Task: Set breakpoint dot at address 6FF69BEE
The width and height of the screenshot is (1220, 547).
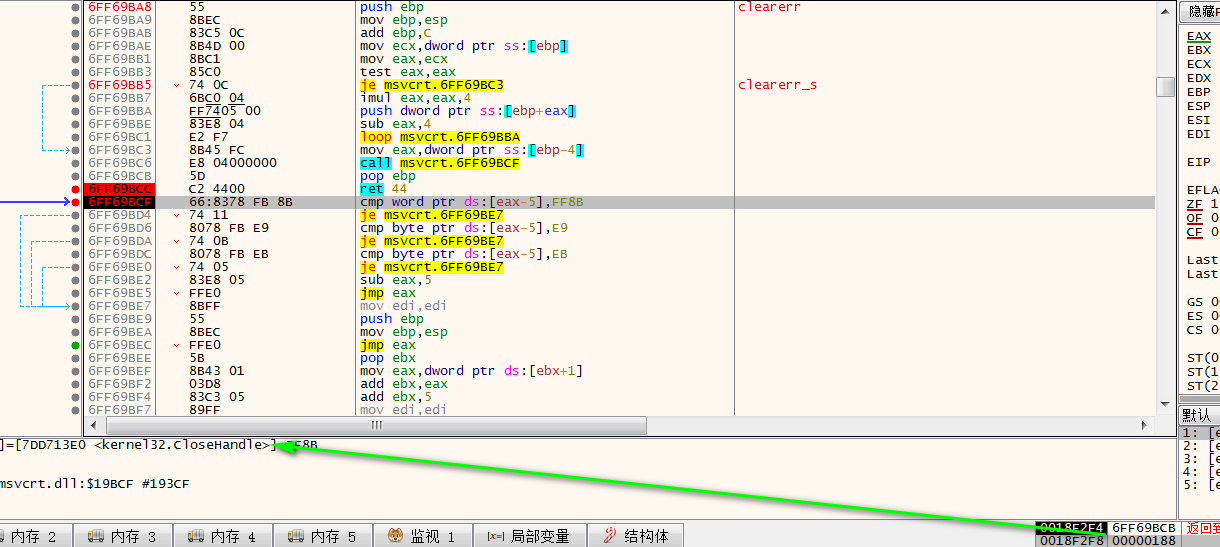Action: [x=76, y=358]
